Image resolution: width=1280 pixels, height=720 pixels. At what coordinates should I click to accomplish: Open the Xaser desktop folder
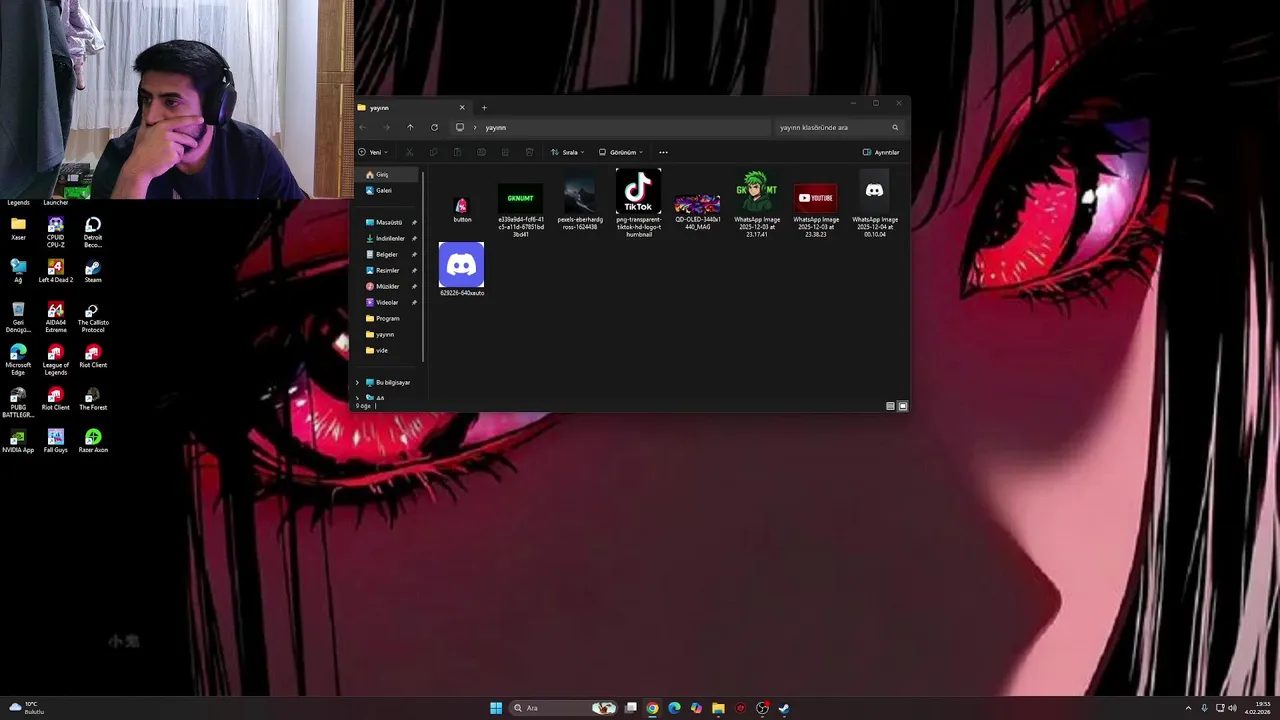18,228
